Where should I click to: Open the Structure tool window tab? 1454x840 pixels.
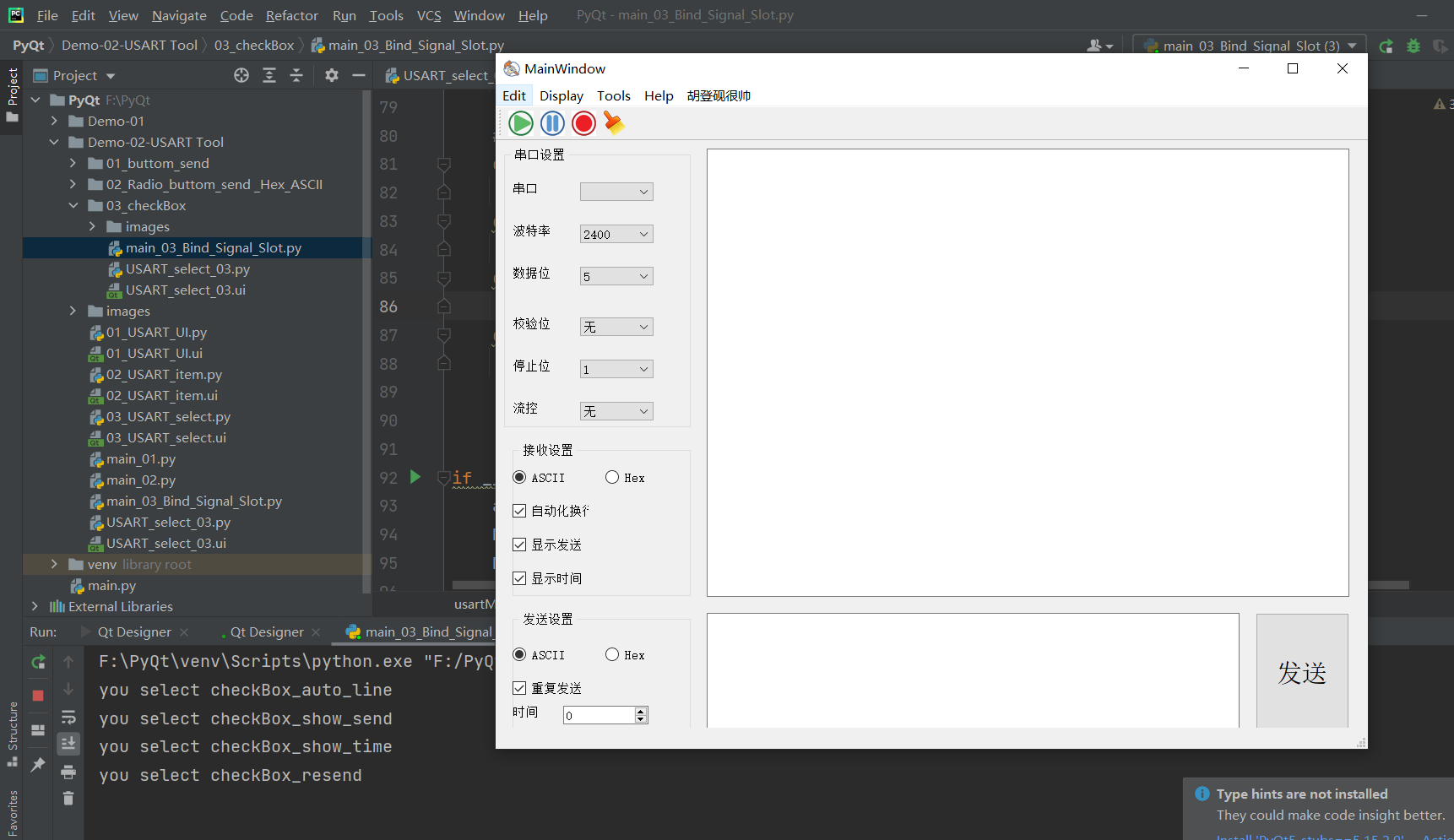[x=13, y=734]
